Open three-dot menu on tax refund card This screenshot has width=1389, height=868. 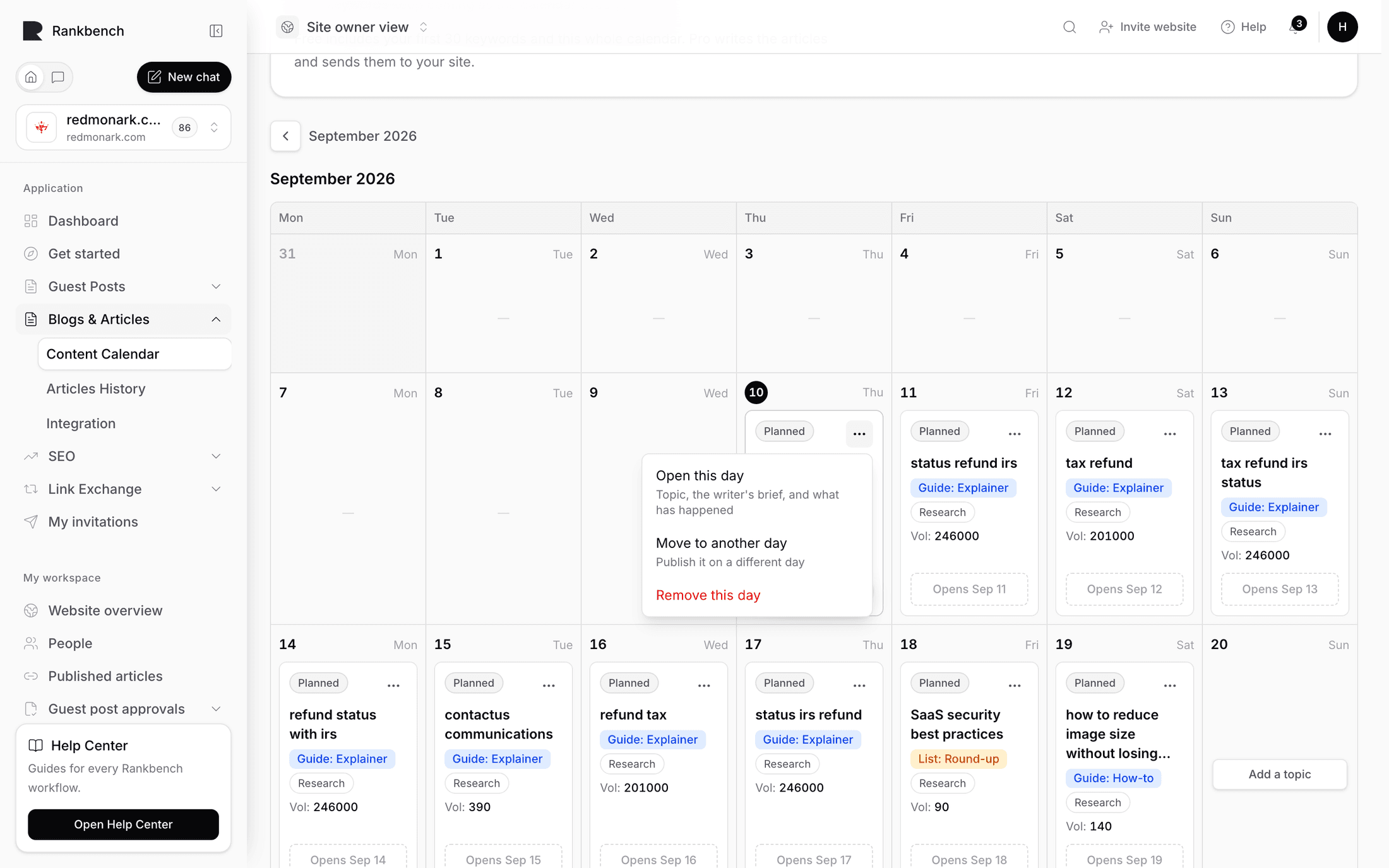point(1170,434)
